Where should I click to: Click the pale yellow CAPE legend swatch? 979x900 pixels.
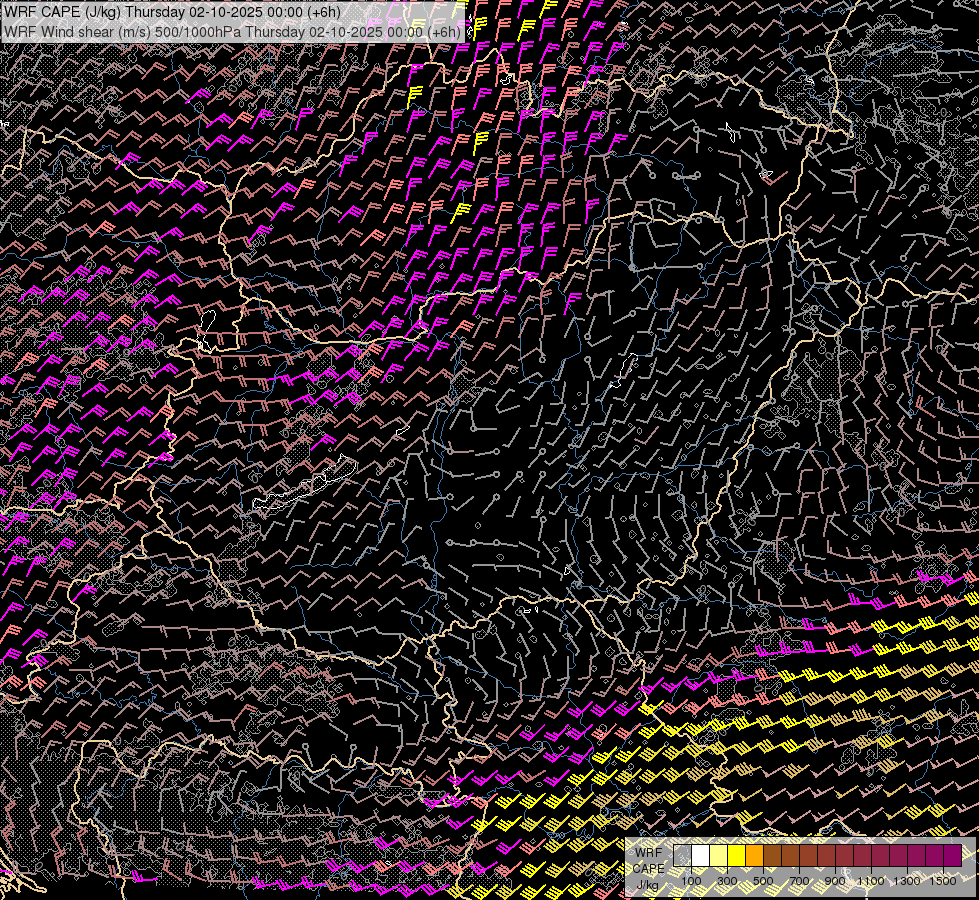[x=719, y=856]
